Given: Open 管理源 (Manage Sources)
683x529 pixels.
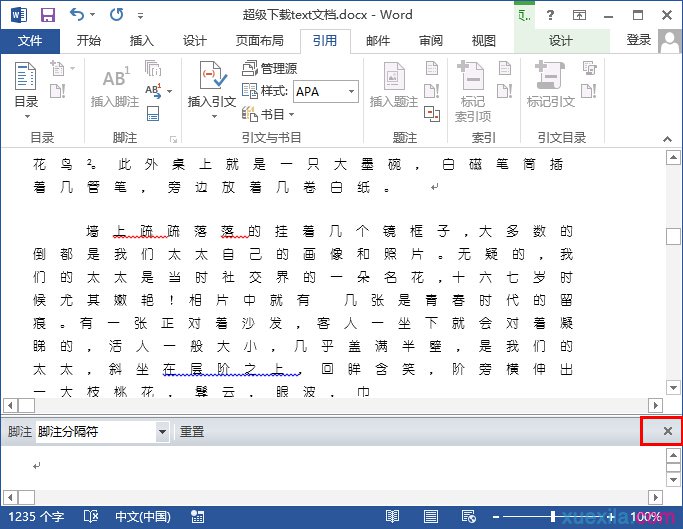Looking at the screenshot, I should pos(270,68).
